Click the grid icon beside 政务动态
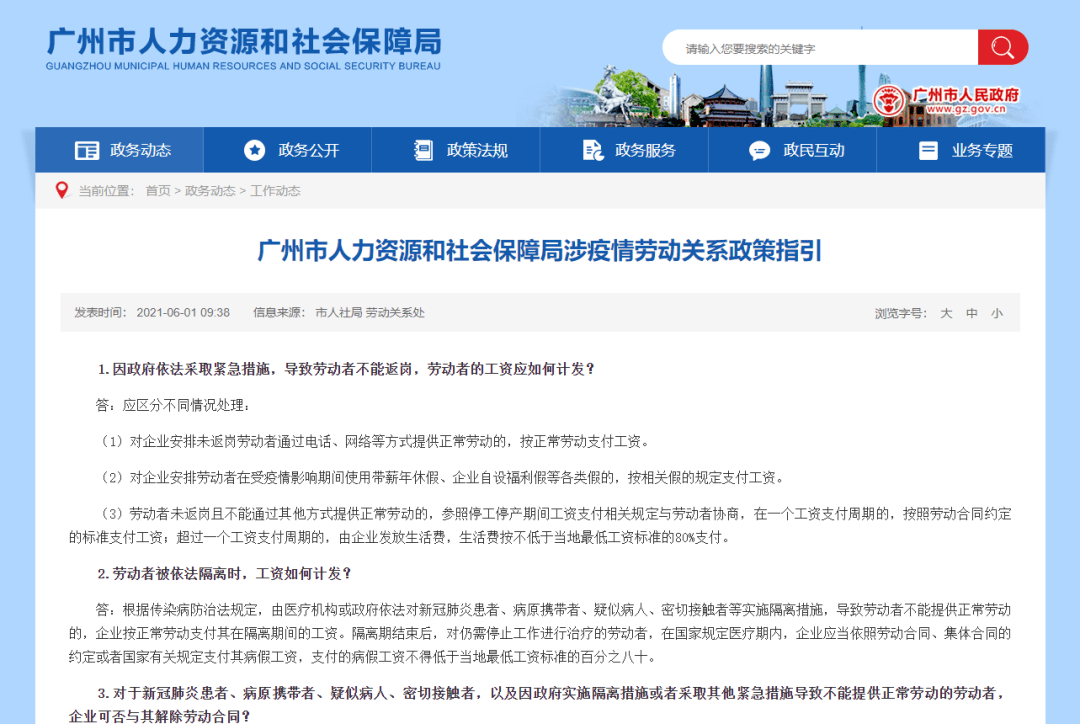The width and height of the screenshot is (1080, 724). click(87, 150)
